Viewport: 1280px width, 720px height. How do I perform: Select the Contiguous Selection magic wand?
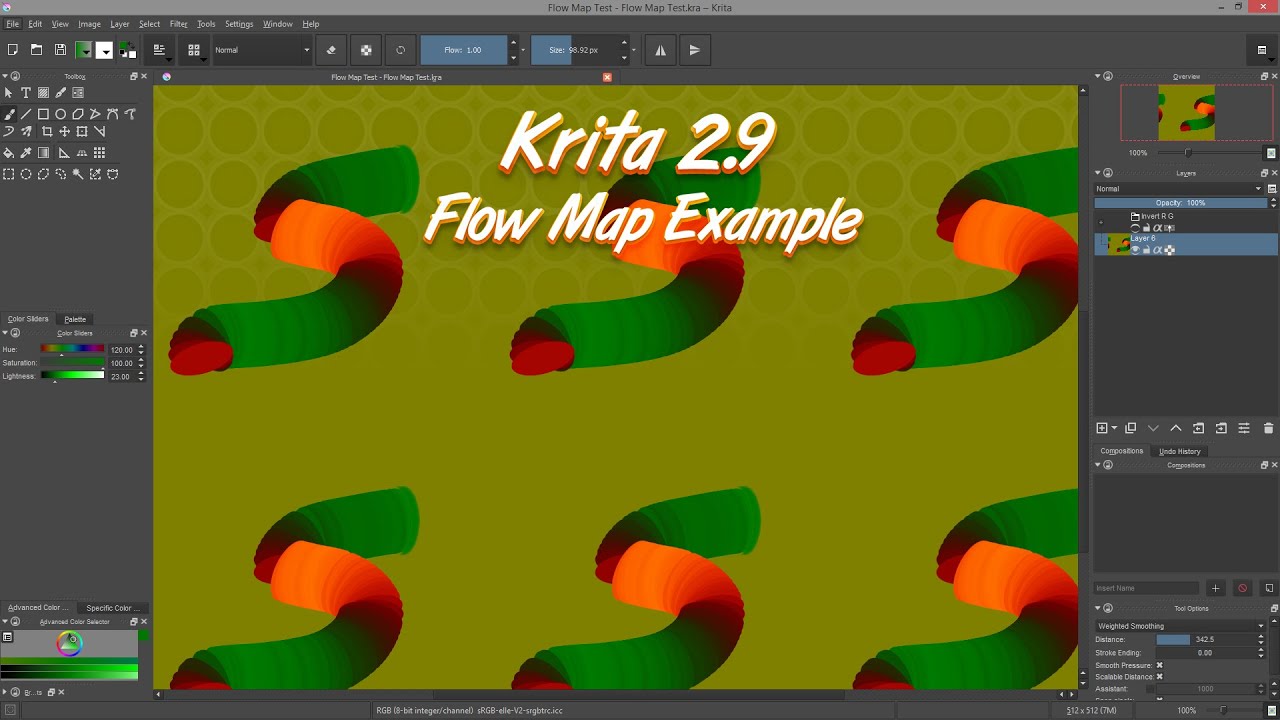click(x=78, y=174)
